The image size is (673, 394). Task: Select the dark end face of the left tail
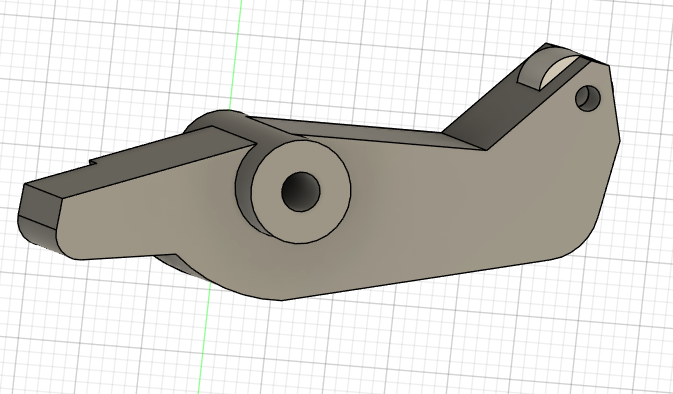[39, 207]
